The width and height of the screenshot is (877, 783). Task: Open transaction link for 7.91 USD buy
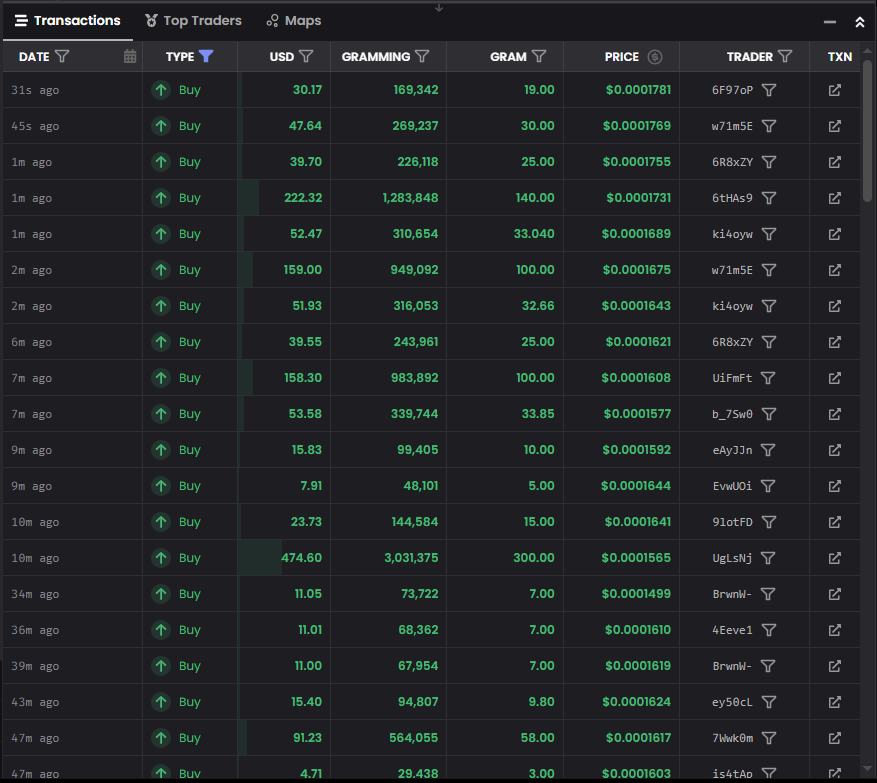coord(834,486)
